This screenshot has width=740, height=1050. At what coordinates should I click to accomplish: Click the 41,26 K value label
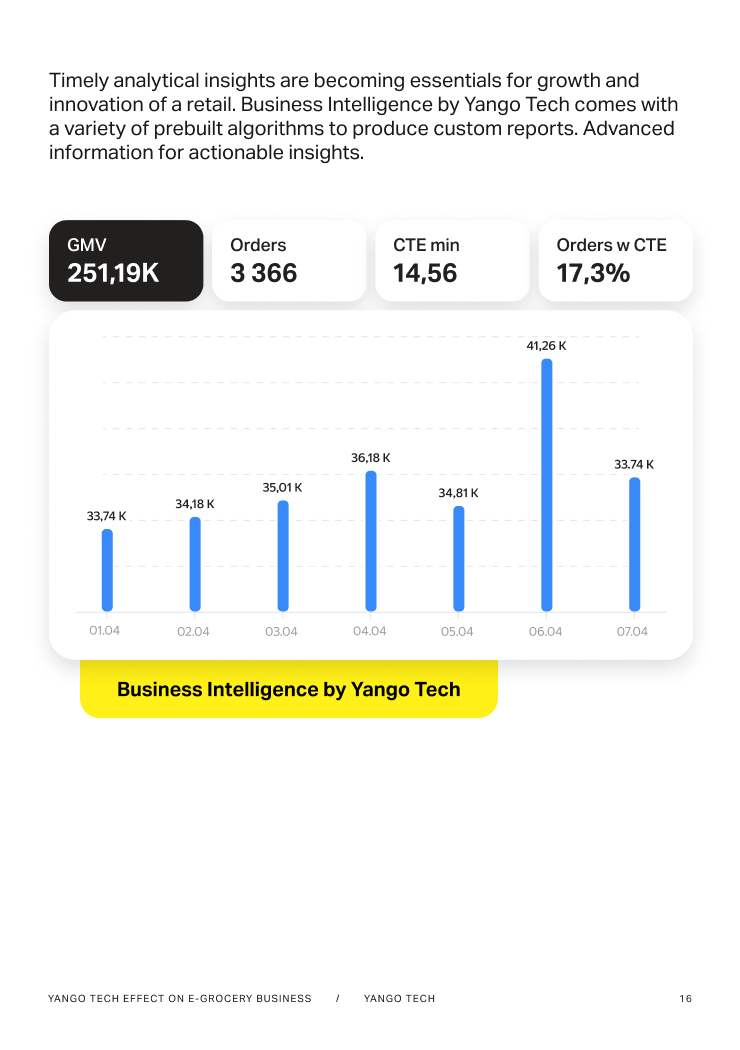(547, 346)
